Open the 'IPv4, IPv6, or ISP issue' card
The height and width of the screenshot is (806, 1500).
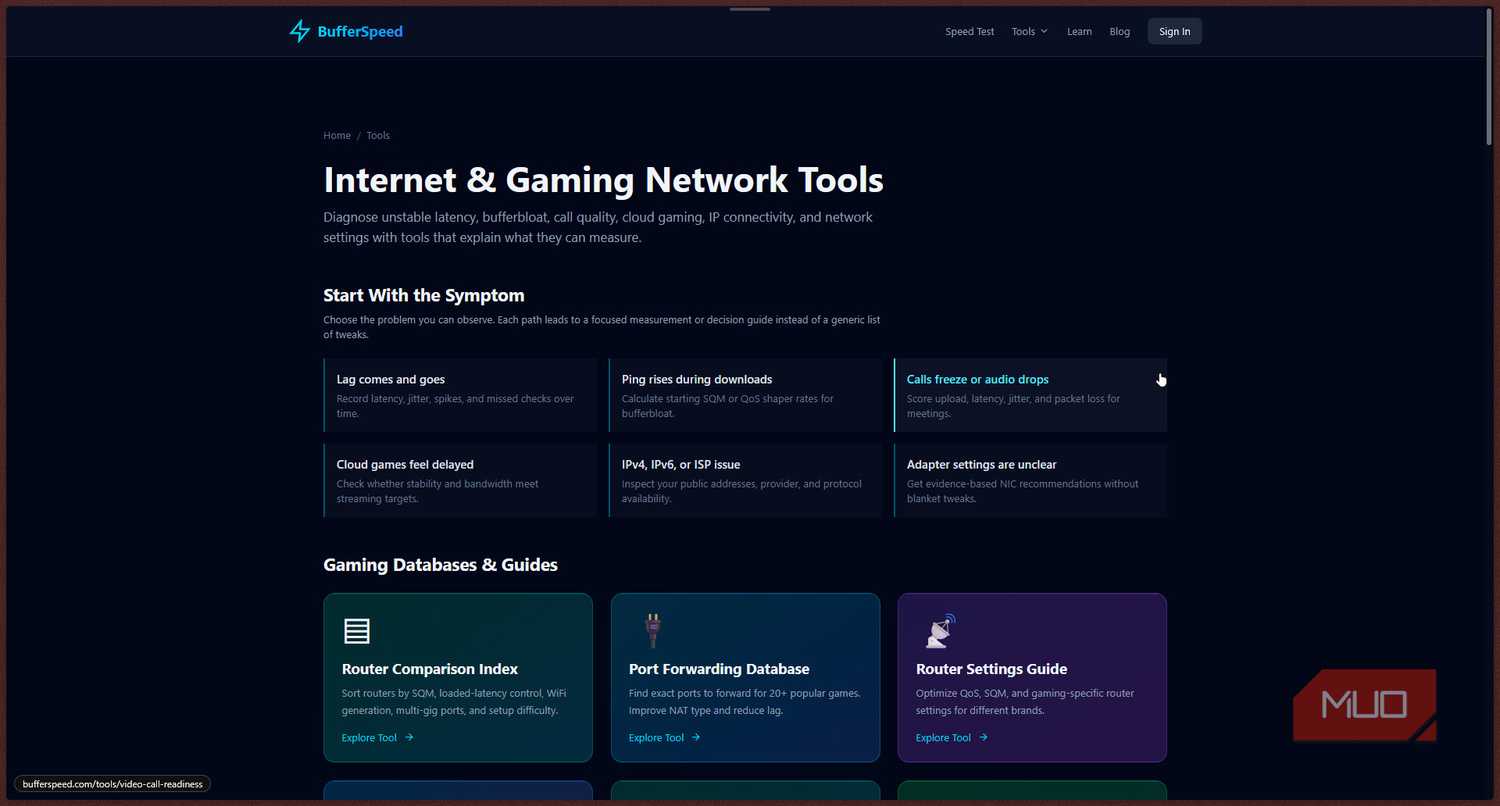point(745,480)
